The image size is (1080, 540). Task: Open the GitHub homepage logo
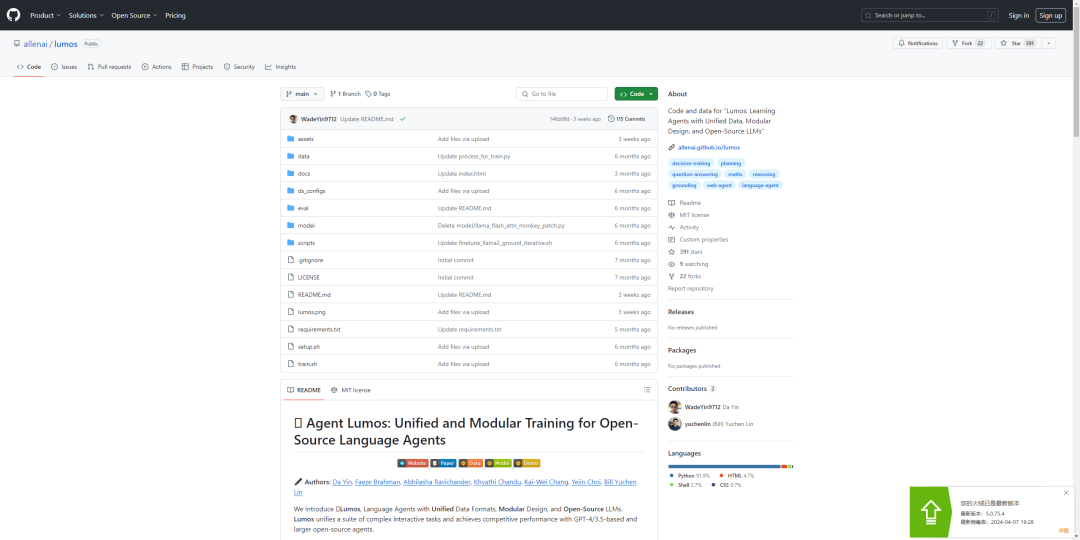click(14, 15)
